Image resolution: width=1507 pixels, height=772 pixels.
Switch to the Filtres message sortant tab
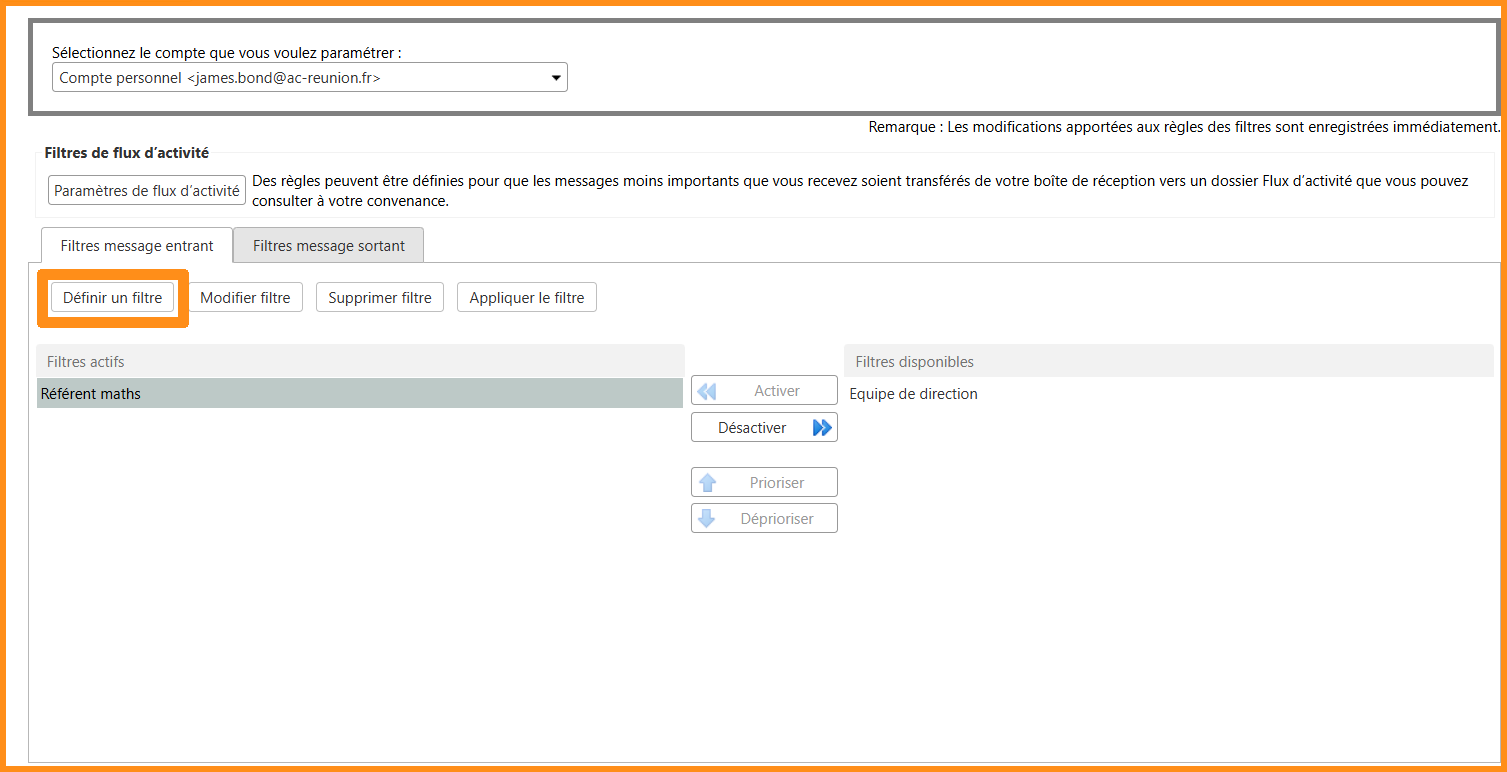point(328,246)
